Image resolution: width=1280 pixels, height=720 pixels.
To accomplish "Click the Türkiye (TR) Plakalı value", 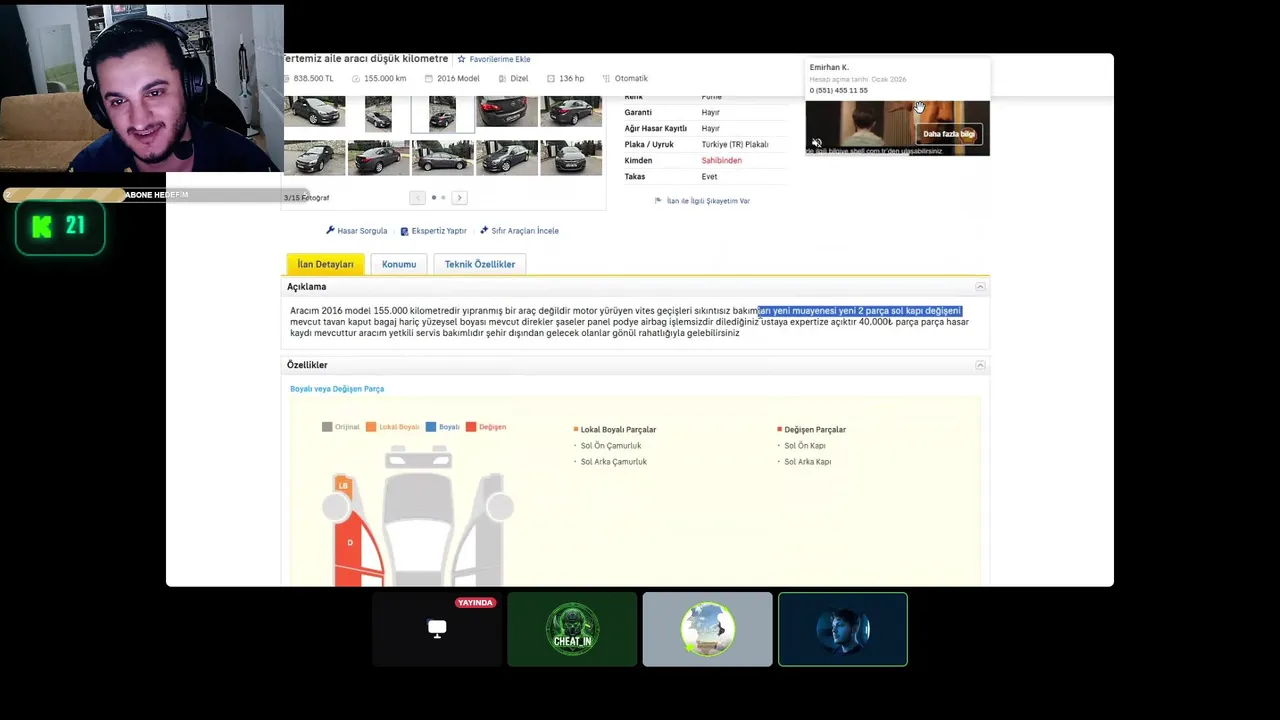I will pyautogui.click(x=735, y=144).
